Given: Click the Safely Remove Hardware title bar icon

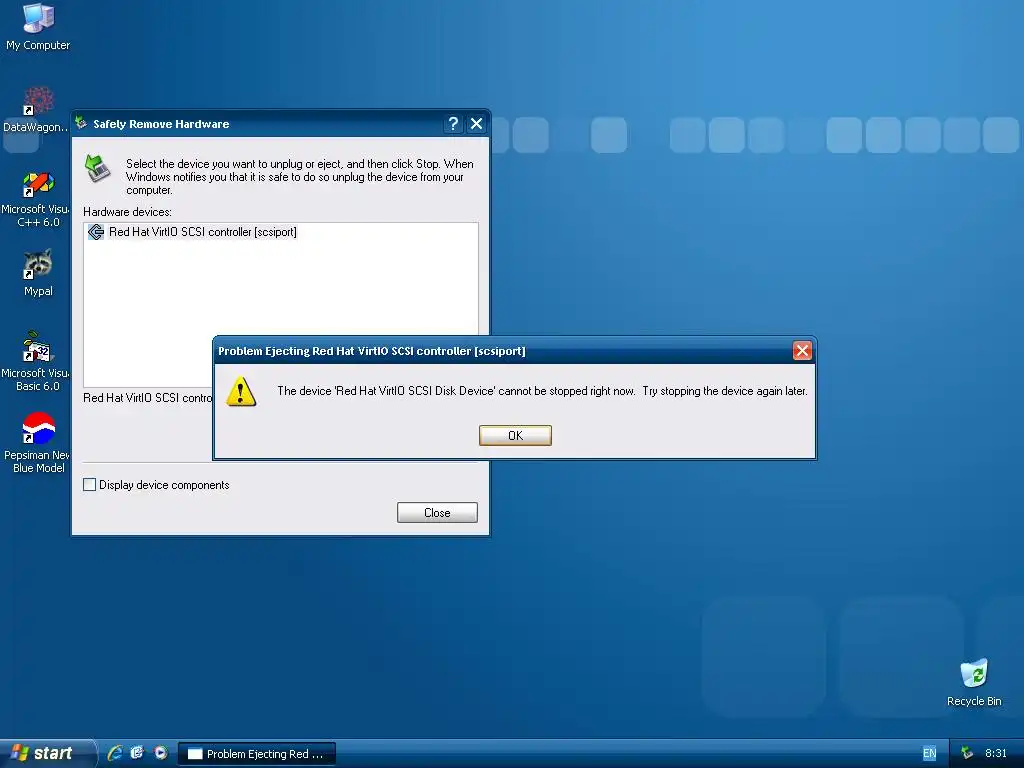Looking at the screenshot, I should (81, 123).
